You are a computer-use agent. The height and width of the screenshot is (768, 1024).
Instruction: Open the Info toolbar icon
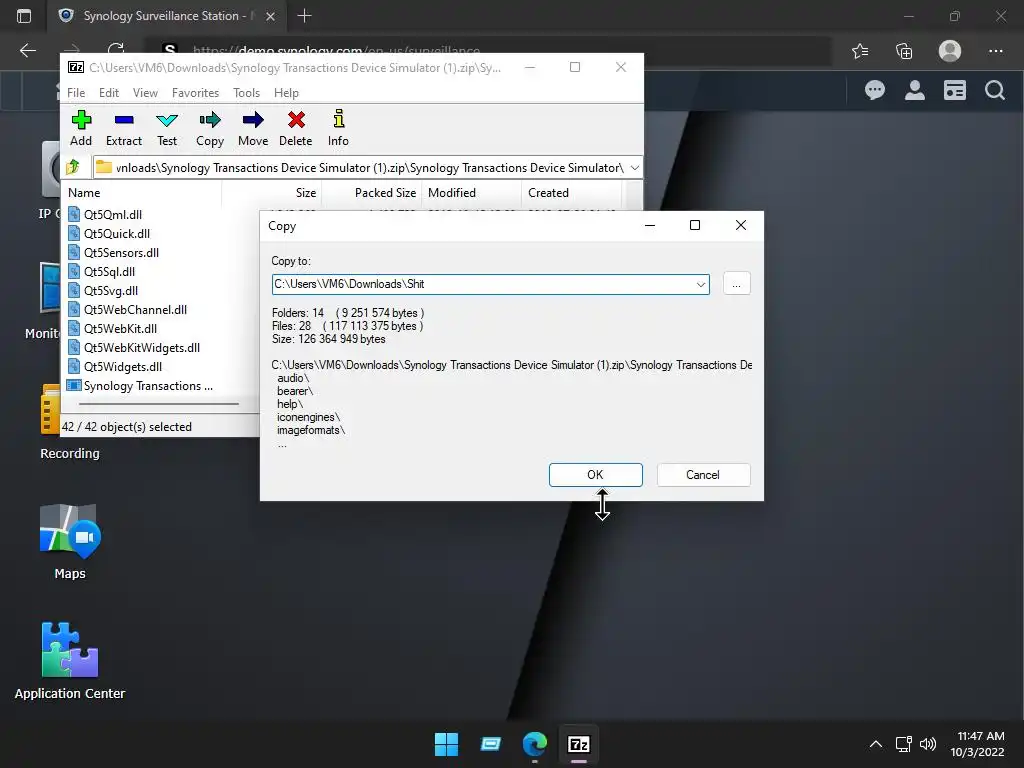338,129
